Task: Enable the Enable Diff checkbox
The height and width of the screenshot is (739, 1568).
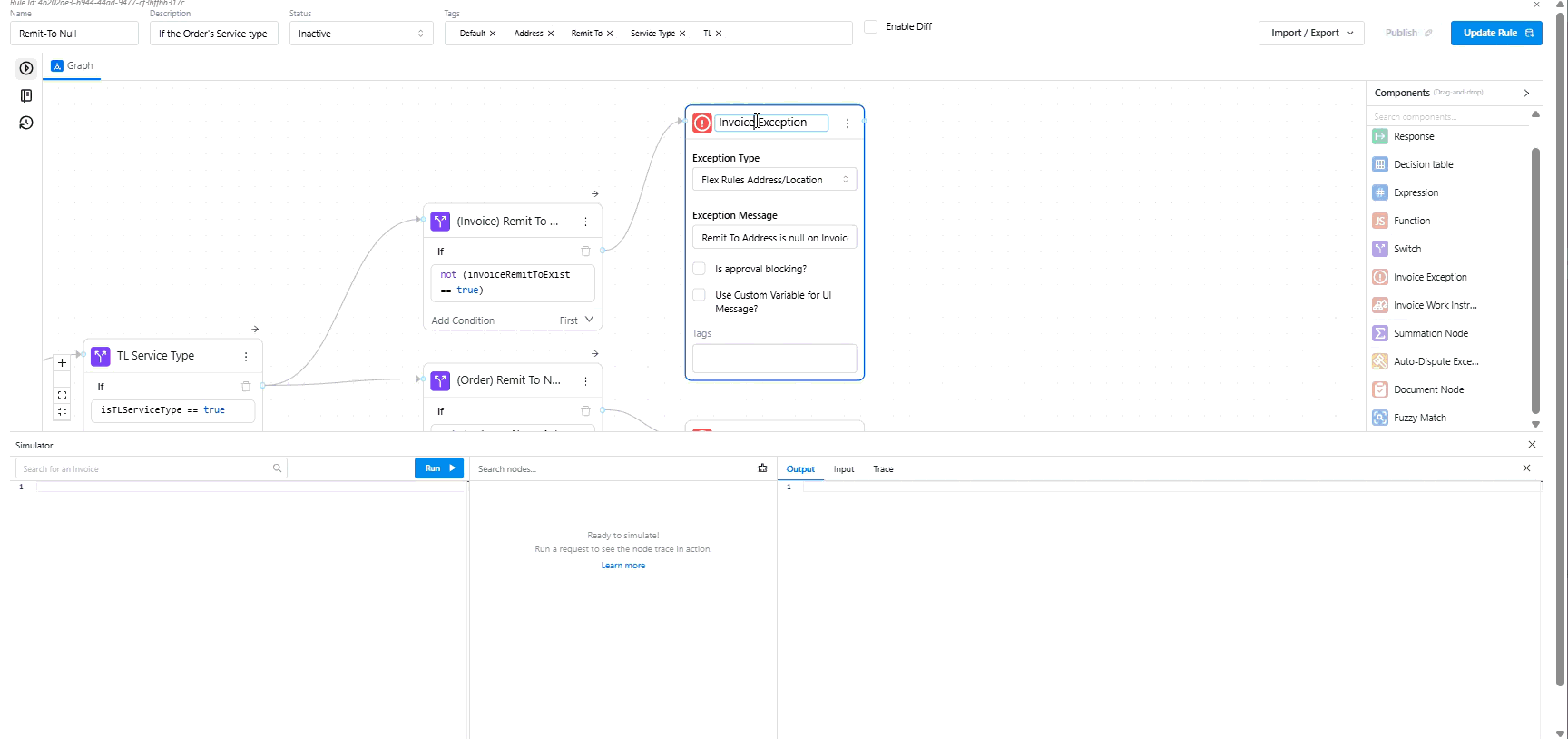Action: point(871,27)
